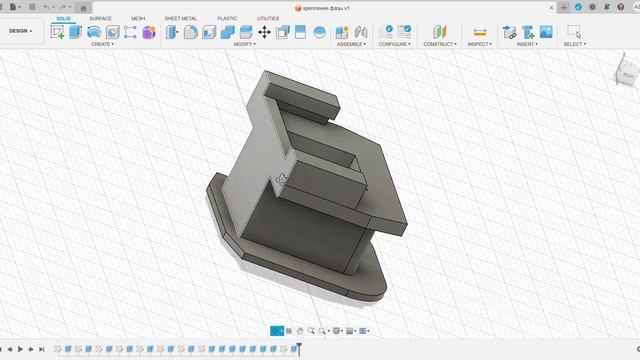Expand the ASSEMBLE dropdown menu
The height and width of the screenshot is (360, 640).
pos(351,44)
